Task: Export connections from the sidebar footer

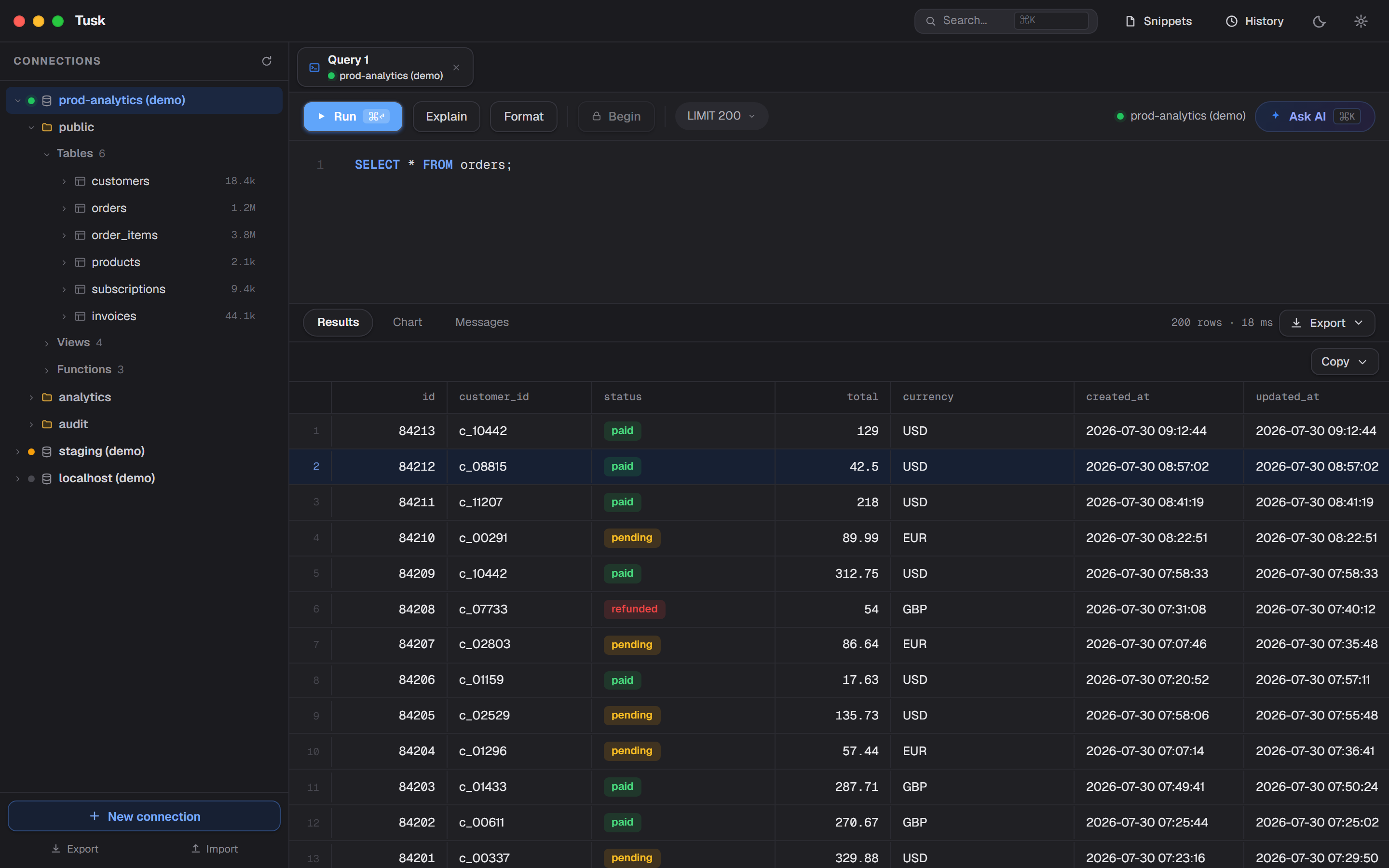Action: (x=75, y=849)
